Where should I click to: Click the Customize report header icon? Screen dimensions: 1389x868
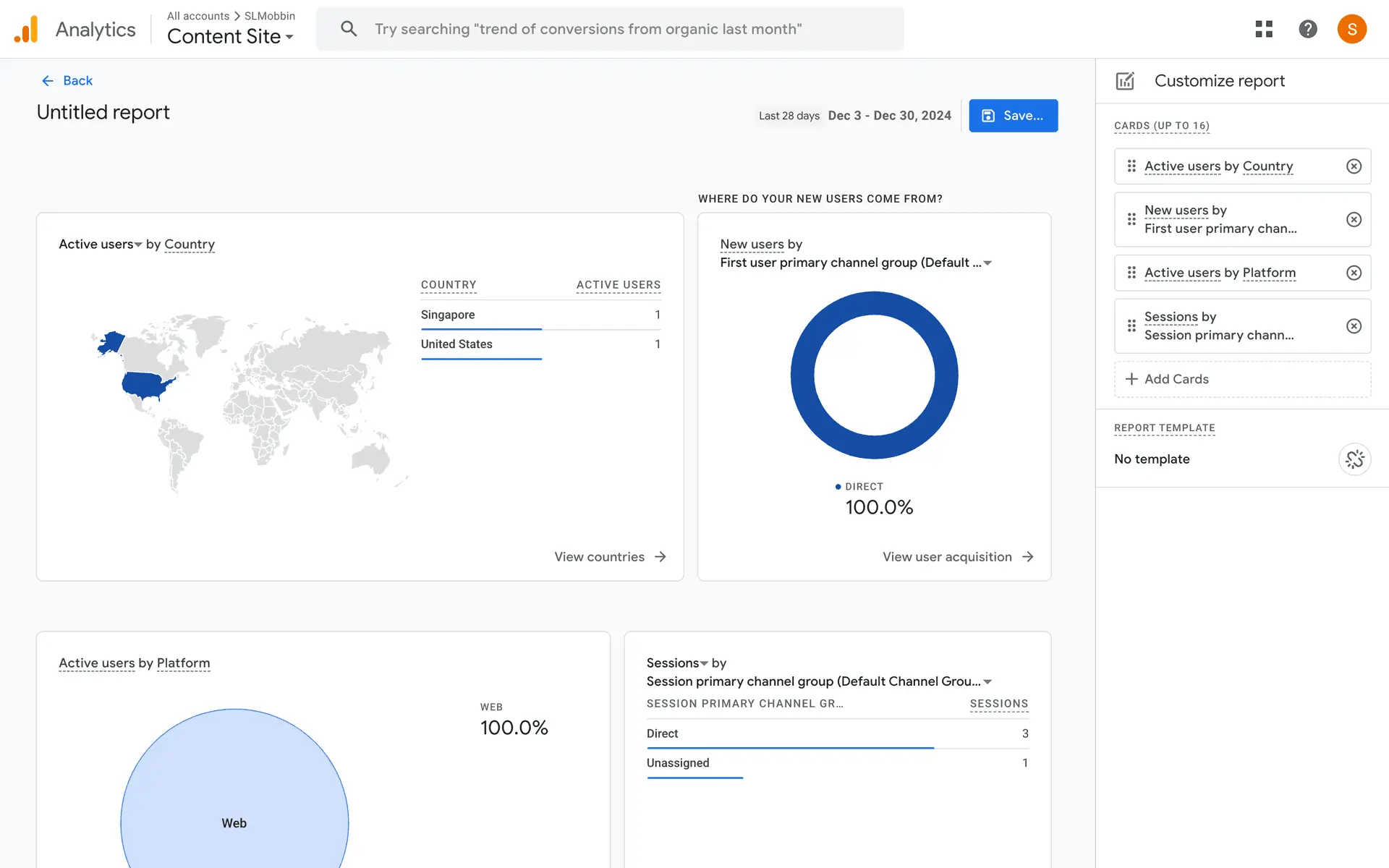(x=1125, y=81)
